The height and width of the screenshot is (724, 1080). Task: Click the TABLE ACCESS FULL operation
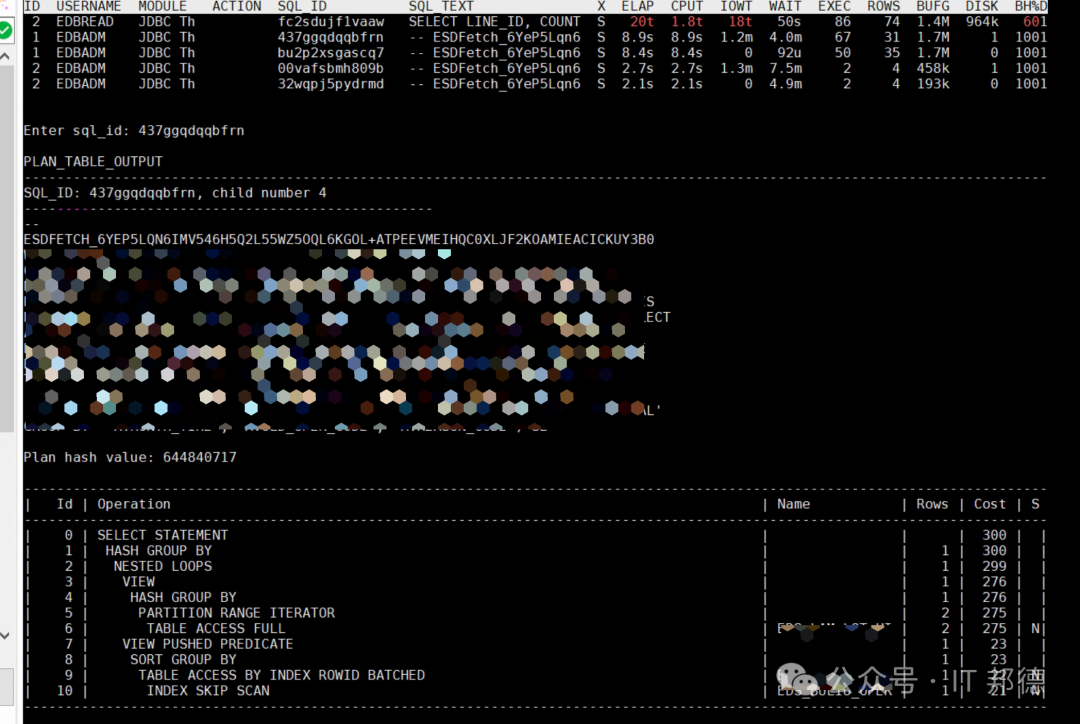(x=216, y=628)
